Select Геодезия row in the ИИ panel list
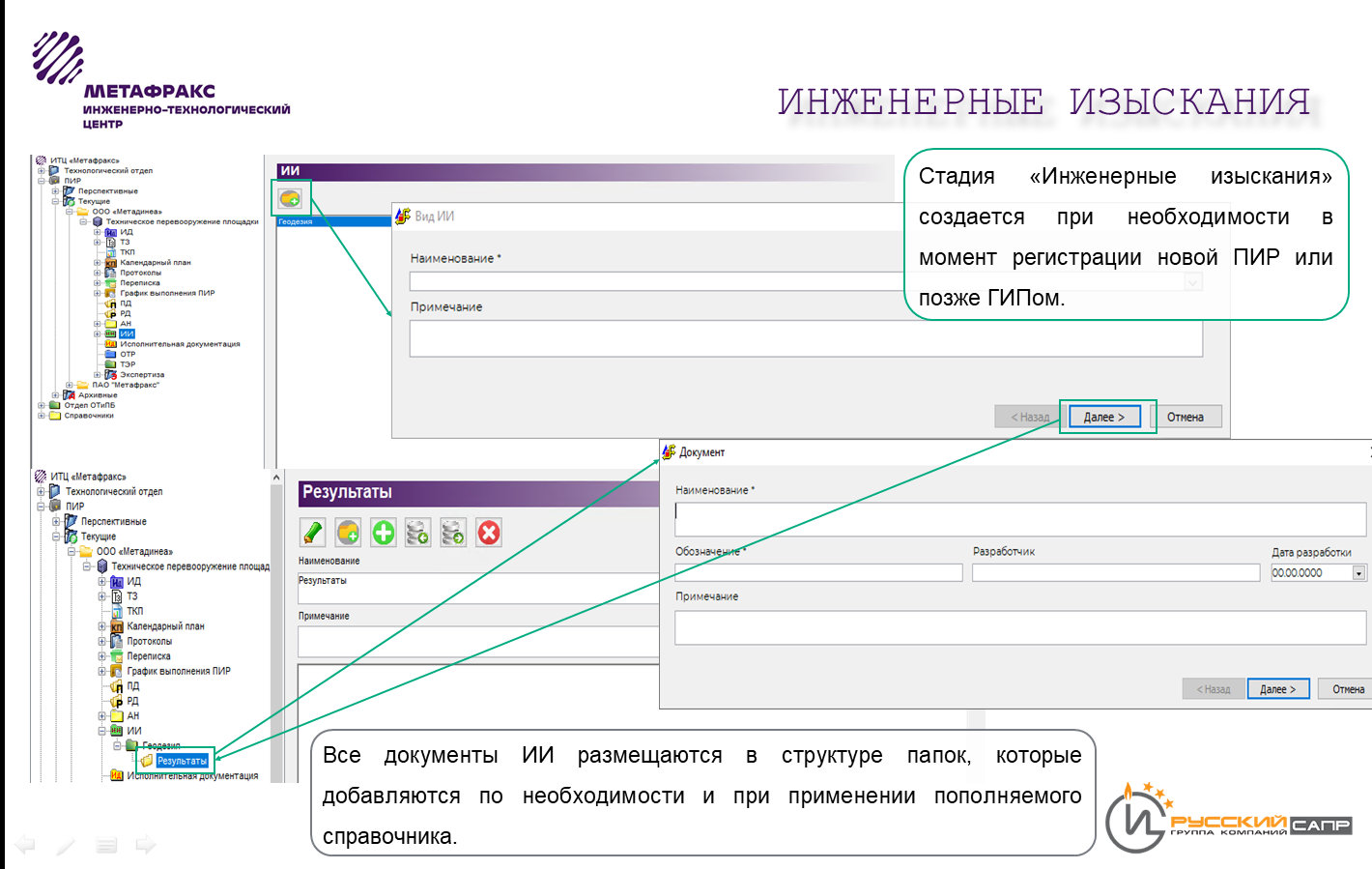This screenshot has width=1372, height=869. point(333,221)
